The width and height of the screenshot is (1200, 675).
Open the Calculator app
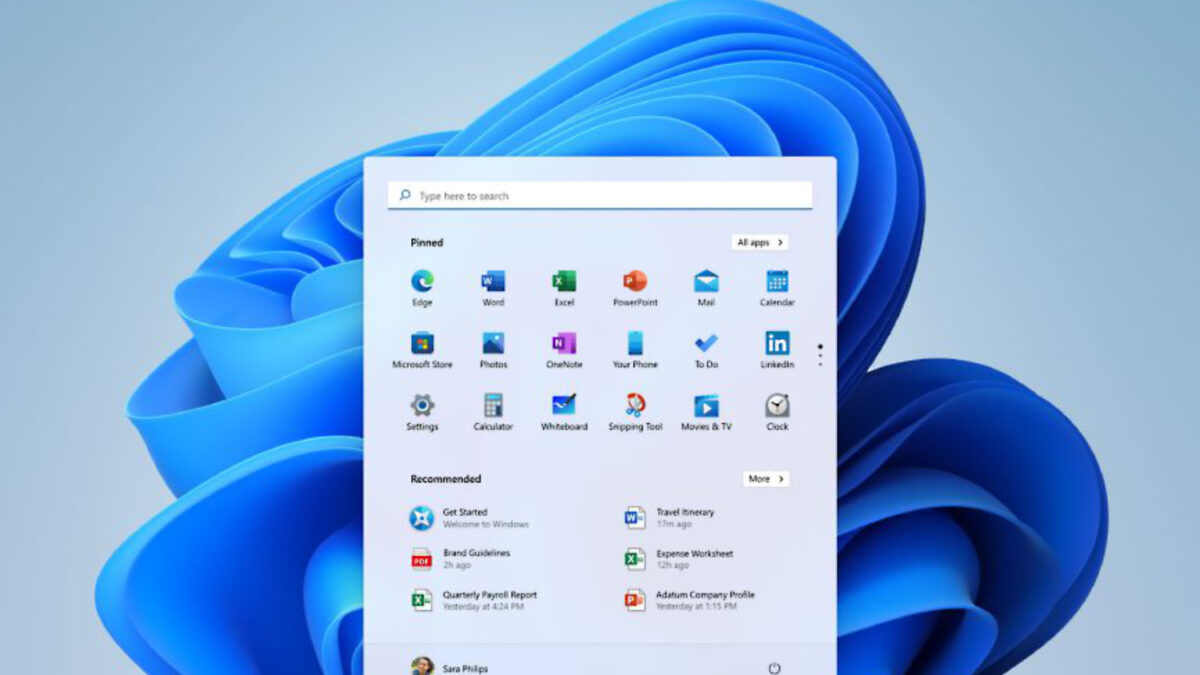click(x=492, y=408)
